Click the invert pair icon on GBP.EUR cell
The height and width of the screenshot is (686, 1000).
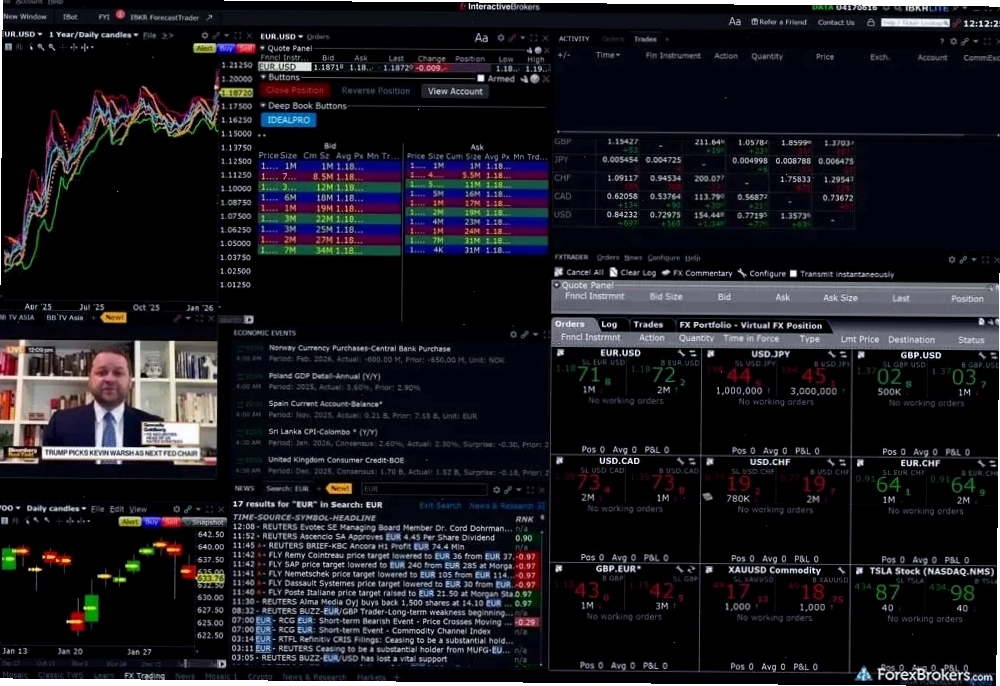tap(691, 569)
